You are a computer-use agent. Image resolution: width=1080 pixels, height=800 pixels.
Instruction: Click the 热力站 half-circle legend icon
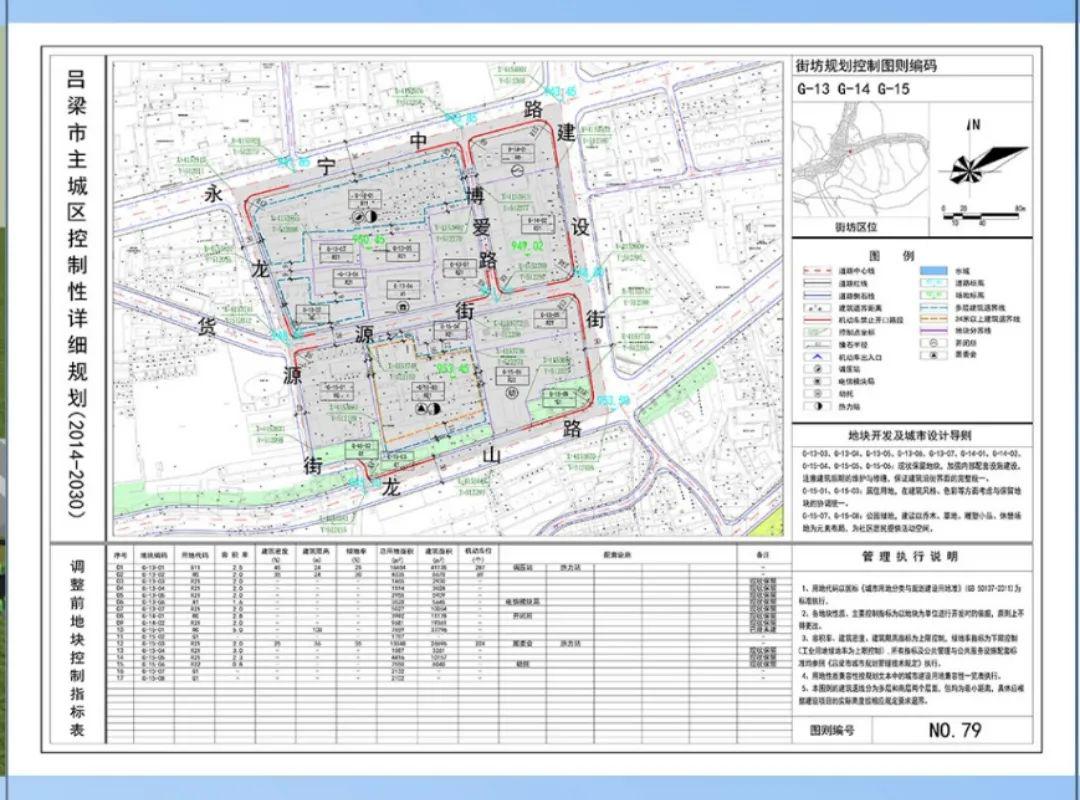tap(817, 406)
